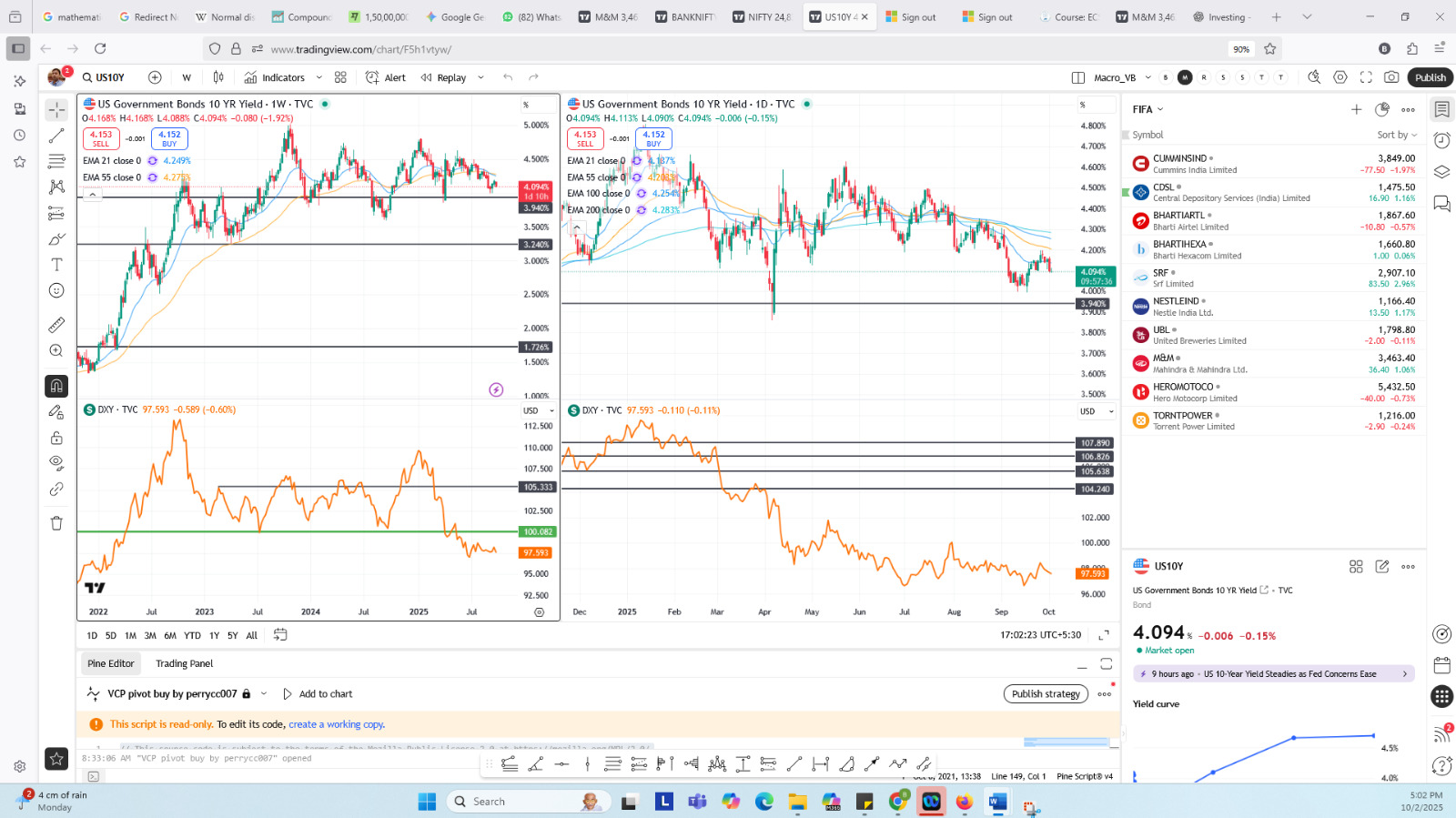Expand the Replay options dropdown arrow

tap(481, 77)
